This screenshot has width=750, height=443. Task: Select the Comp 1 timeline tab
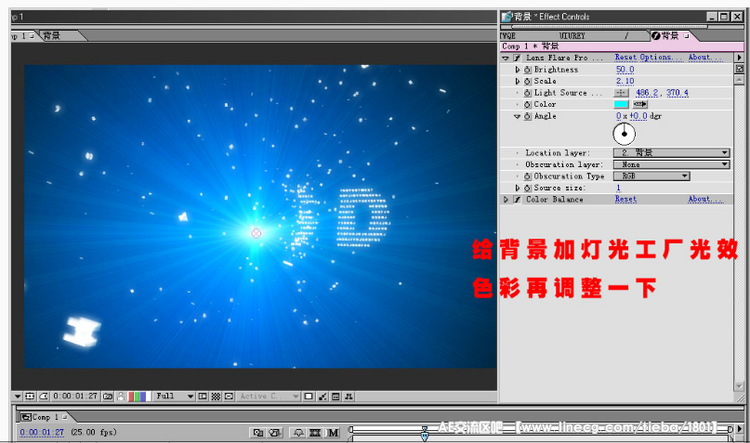tap(44, 417)
